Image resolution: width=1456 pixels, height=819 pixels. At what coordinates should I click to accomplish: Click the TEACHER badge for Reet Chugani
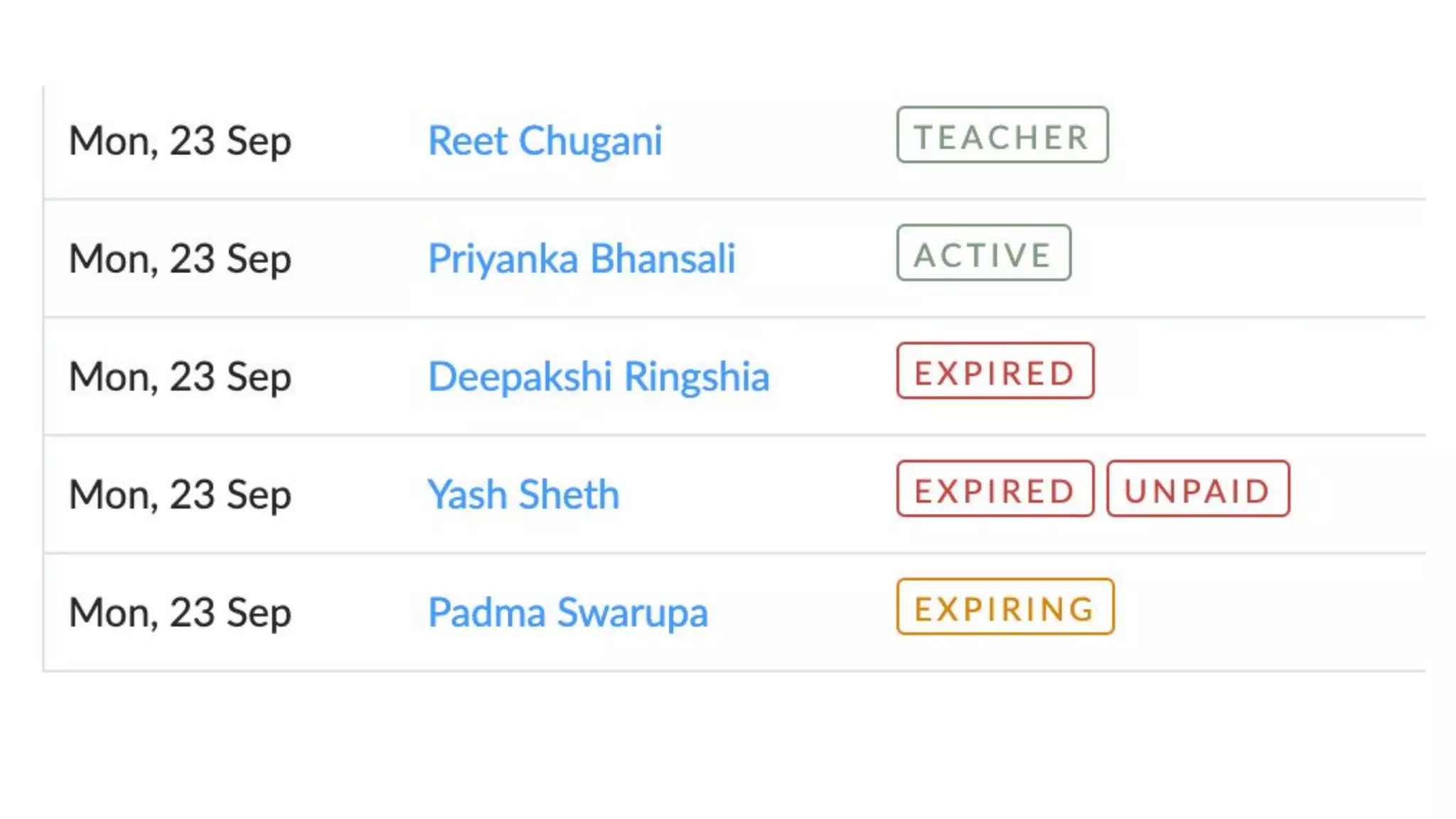click(1002, 135)
